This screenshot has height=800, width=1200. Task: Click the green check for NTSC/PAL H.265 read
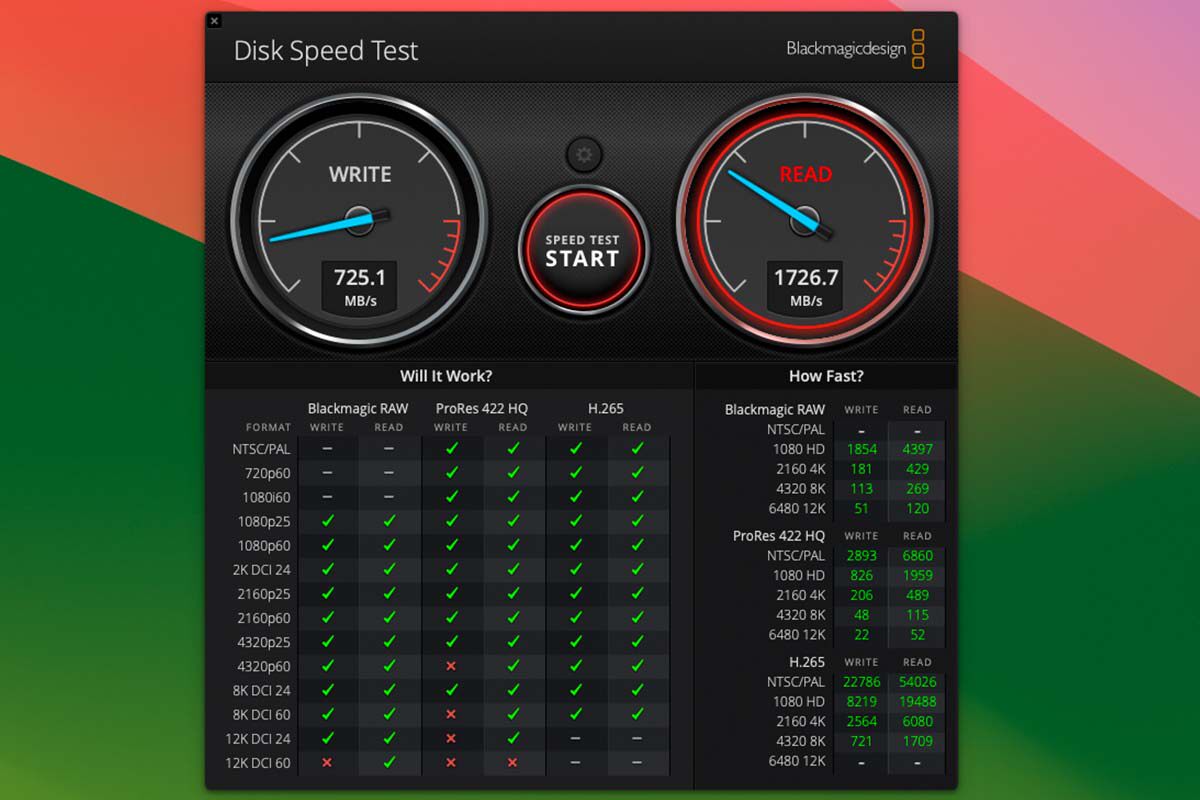point(637,449)
